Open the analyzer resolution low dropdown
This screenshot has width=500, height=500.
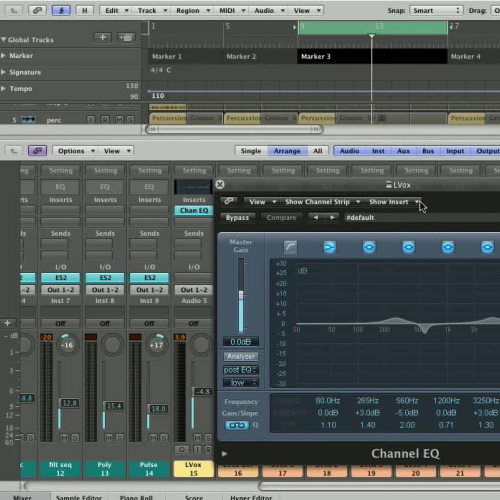point(241,382)
